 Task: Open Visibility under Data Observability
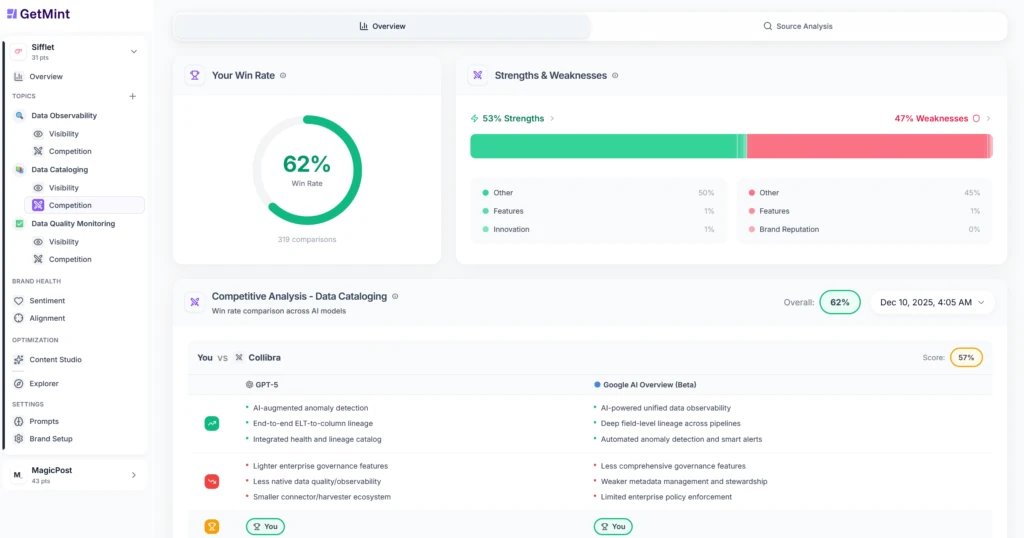(x=63, y=134)
